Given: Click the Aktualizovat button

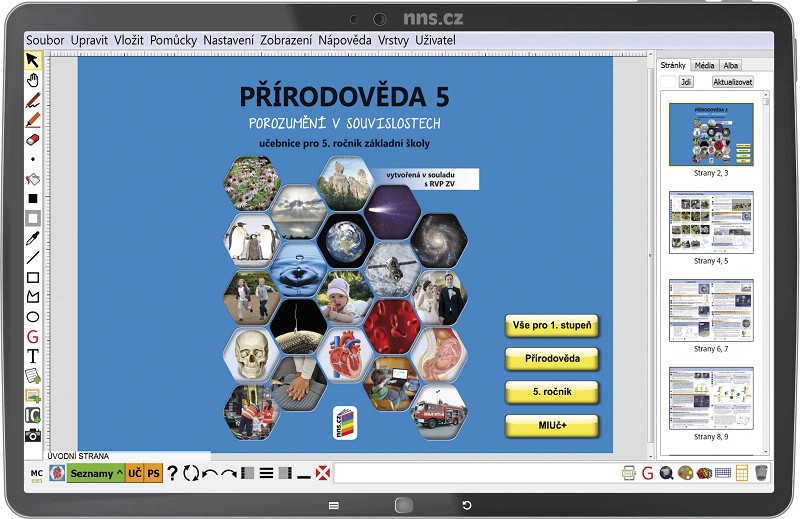Looking at the screenshot, I should coord(733,82).
